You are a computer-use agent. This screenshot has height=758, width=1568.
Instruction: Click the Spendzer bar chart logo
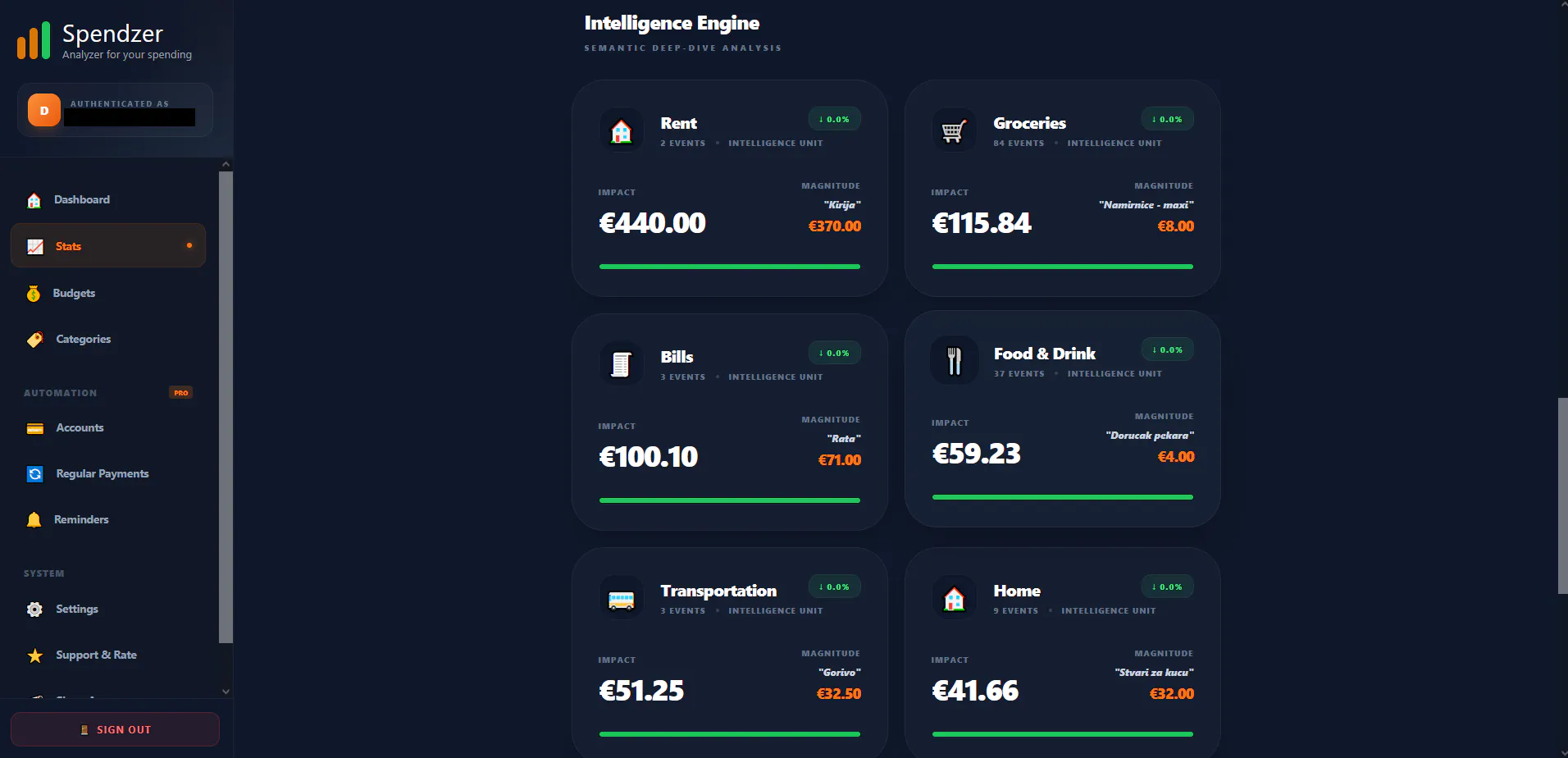pos(34,41)
